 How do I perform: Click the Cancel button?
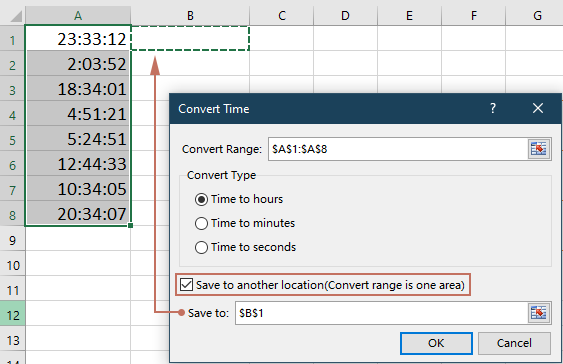(x=514, y=343)
